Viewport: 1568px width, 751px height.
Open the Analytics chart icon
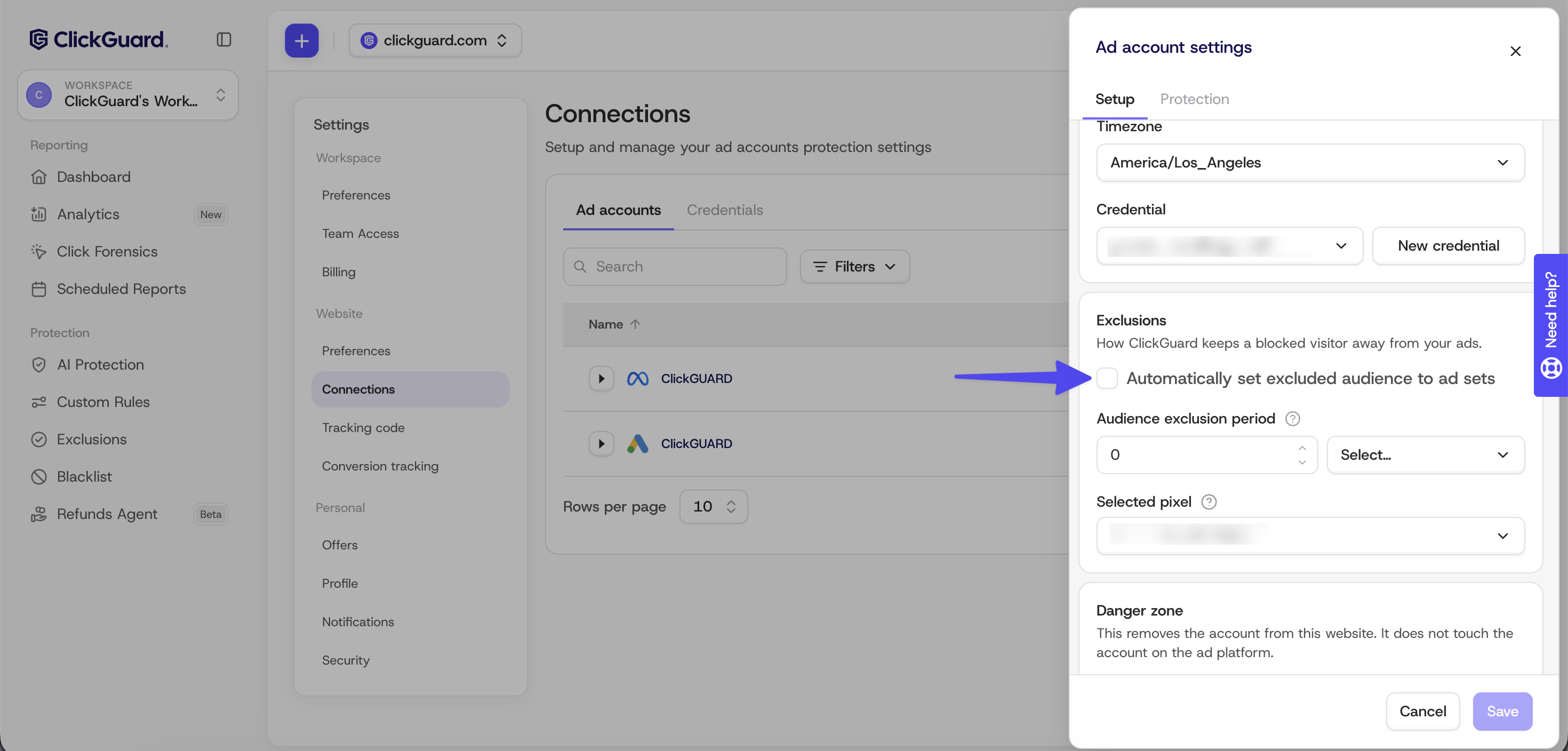[x=39, y=214]
